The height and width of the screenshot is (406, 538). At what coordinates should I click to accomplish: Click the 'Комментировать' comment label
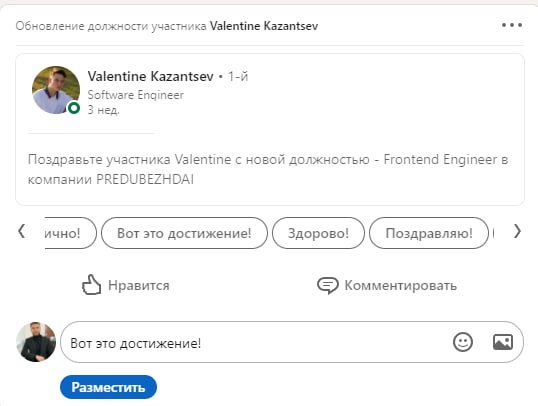(400, 285)
